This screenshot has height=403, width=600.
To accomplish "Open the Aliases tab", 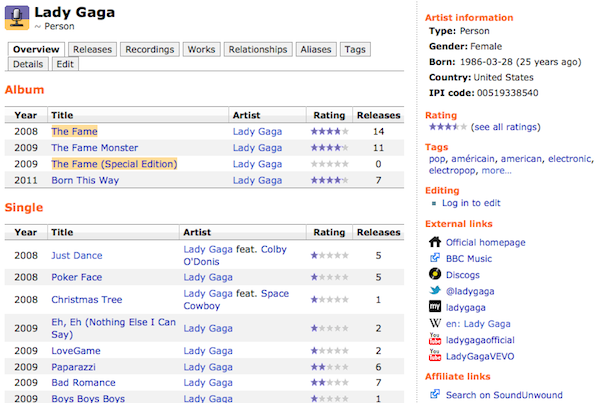I will [316, 49].
